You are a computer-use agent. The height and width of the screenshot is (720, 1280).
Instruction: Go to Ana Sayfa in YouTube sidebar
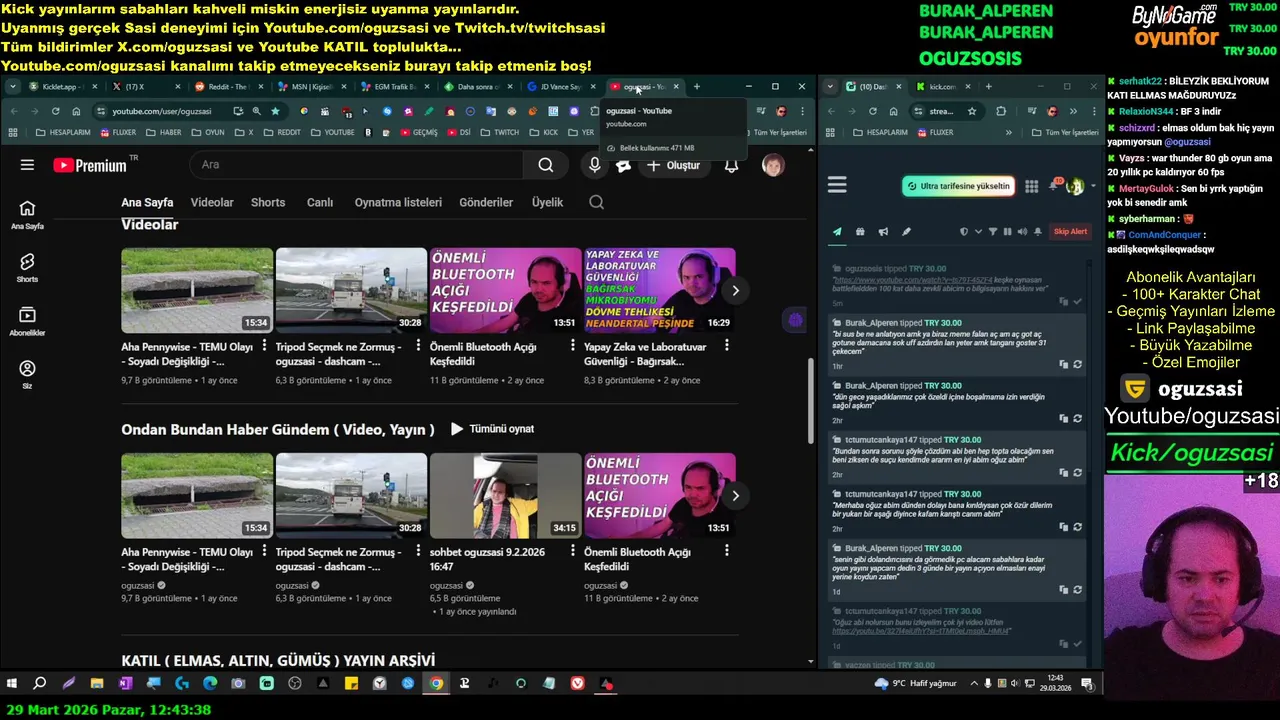(27, 214)
